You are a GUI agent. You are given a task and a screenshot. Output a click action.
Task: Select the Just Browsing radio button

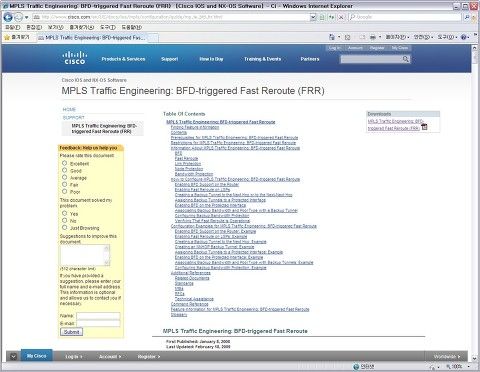[65, 227]
